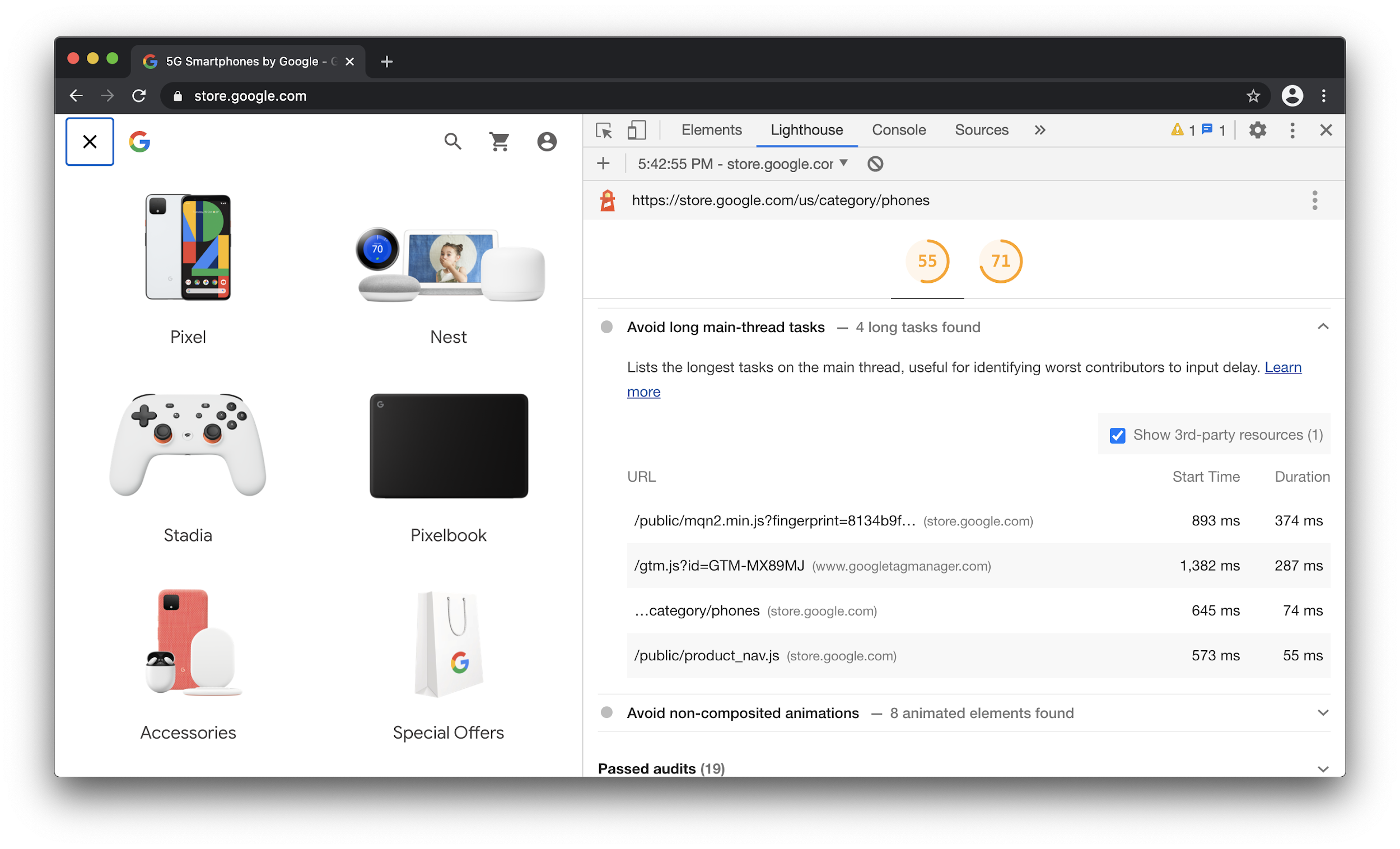This screenshot has height=849, width=1400.
Task: Click the search icon in Google Store
Action: pos(452,141)
